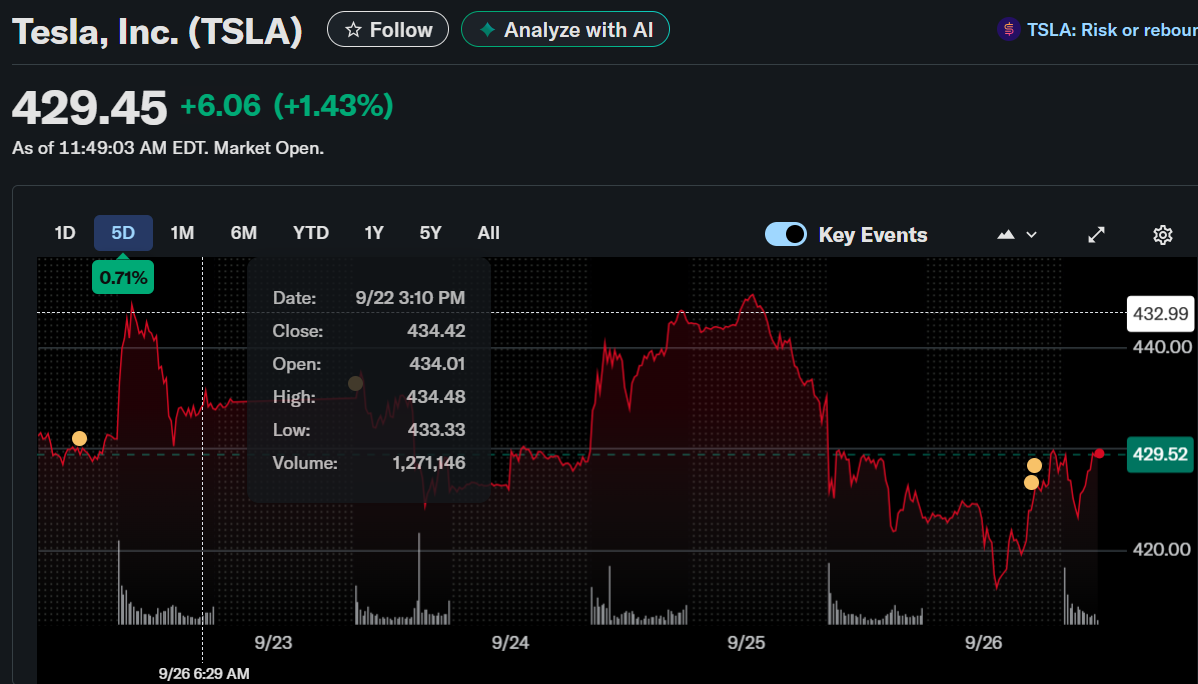The image size is (1198, 684).
Task: Click the 0.71% change badge
Action: click(x=123, y=277)
